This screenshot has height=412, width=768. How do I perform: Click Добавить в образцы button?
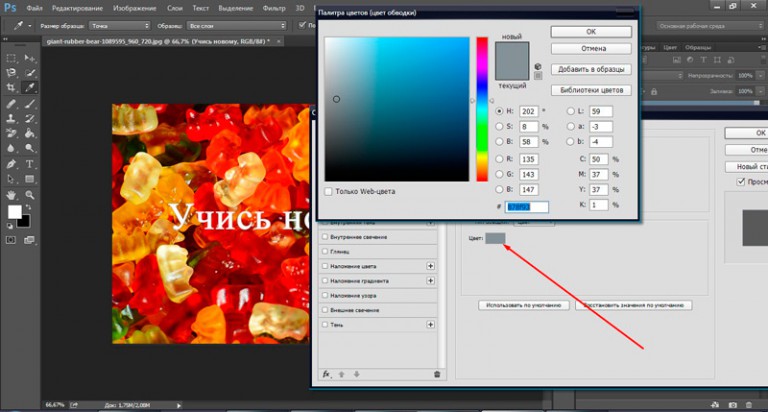(x=591, y=70)
